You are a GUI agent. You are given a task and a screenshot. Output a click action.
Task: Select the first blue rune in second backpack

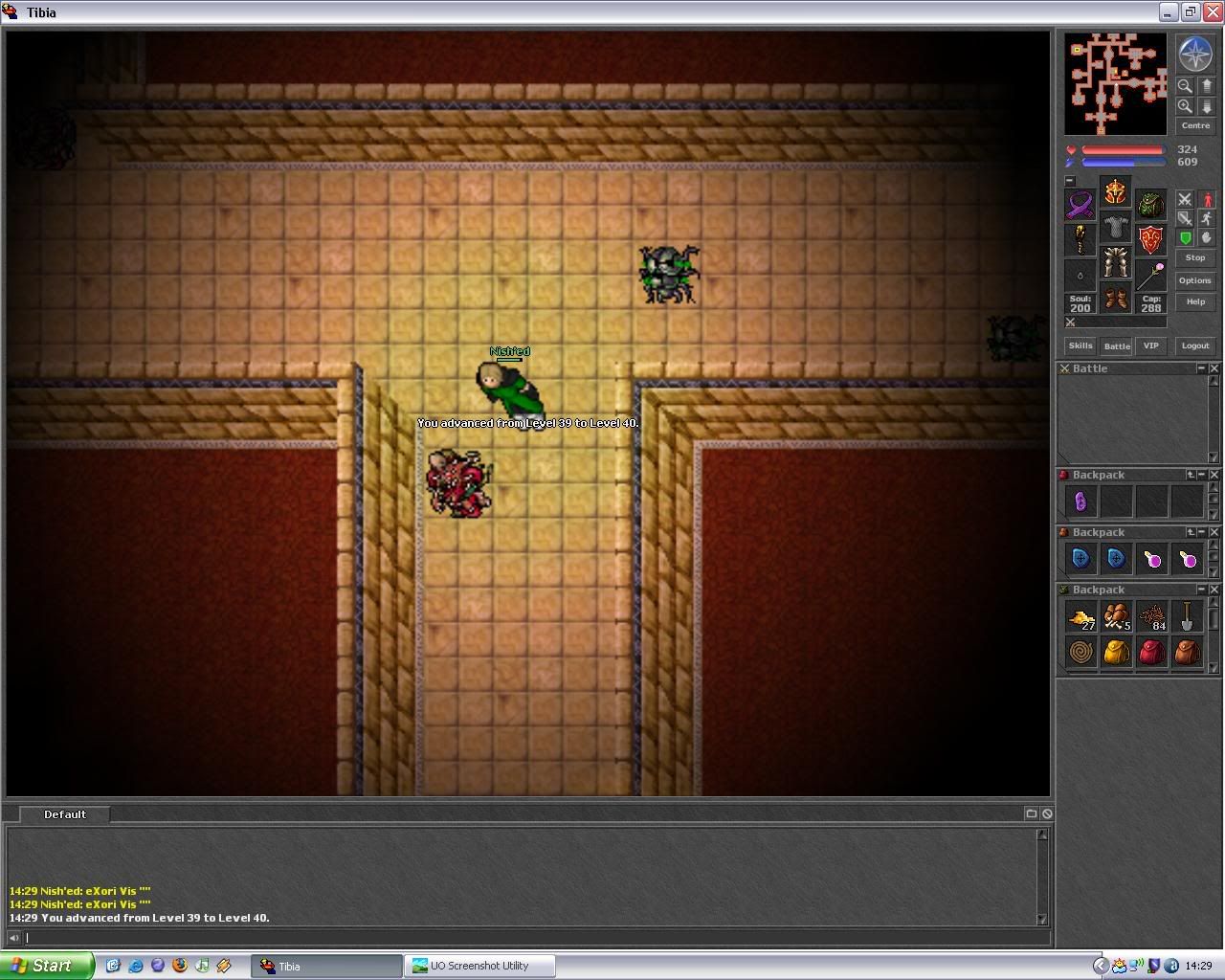(1080, 558)
